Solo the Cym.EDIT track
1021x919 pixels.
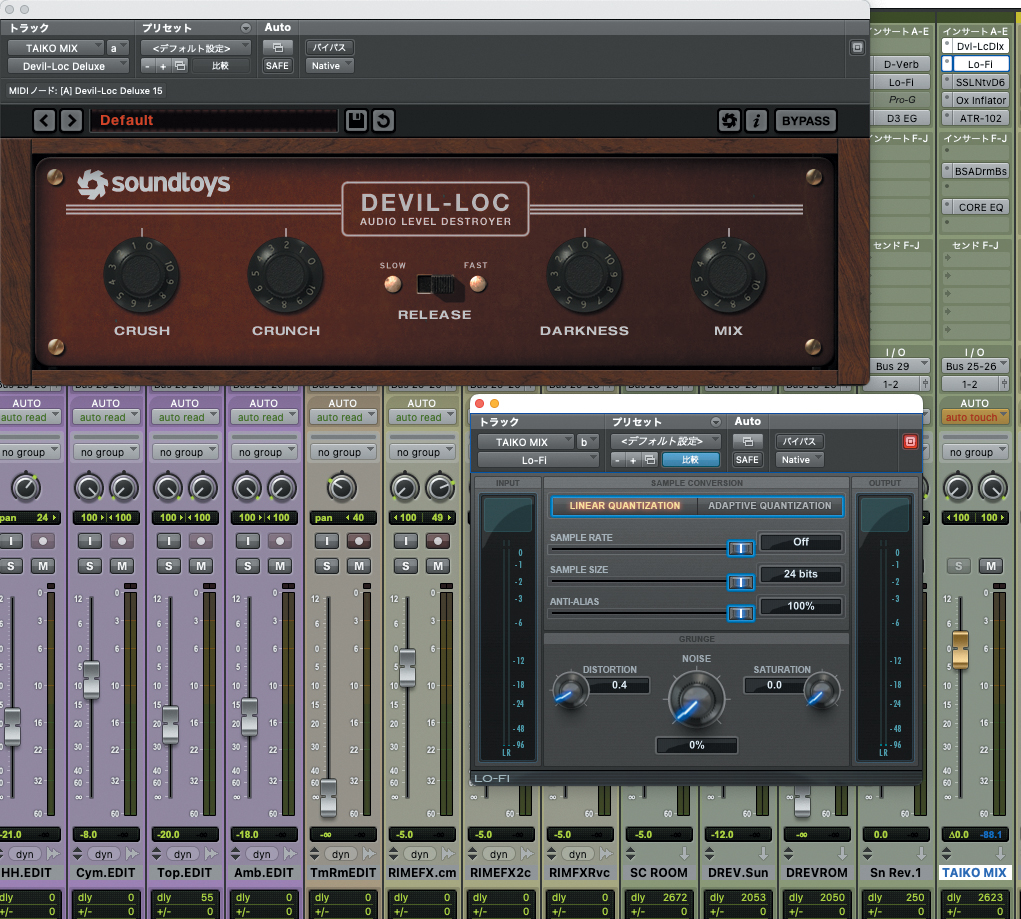click(x=90, y=566)
